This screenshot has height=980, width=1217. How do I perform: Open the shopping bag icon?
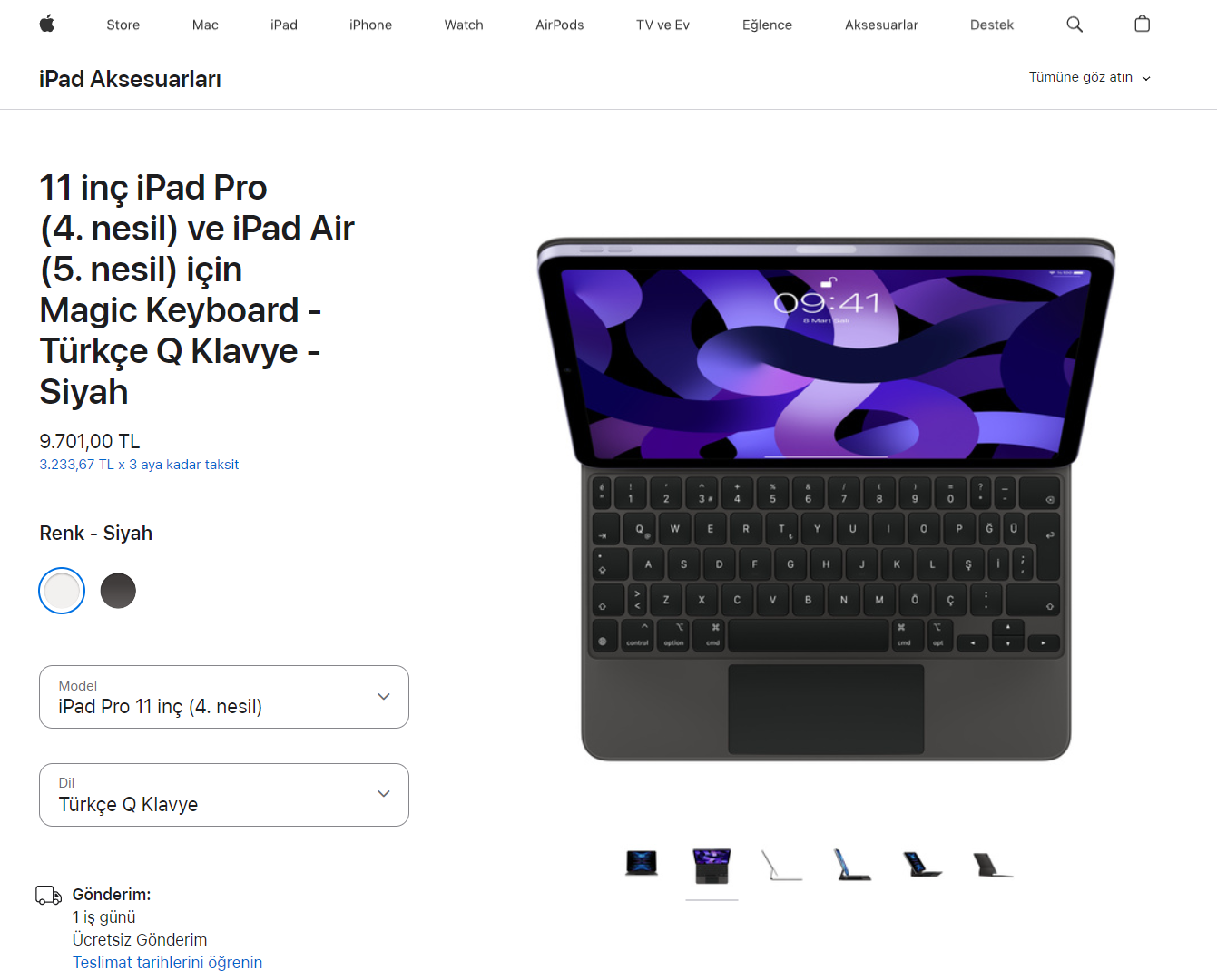[1143, 24]
